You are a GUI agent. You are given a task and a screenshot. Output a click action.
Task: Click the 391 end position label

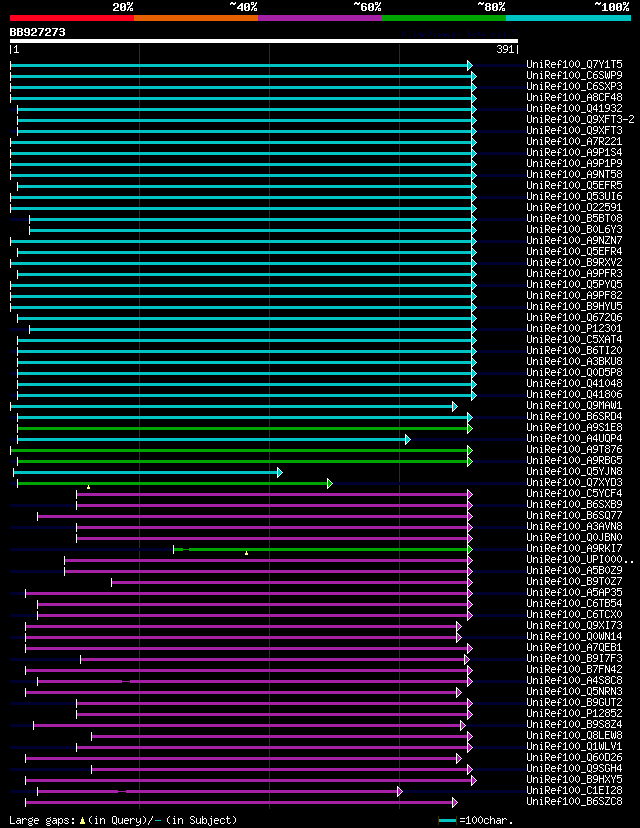tap(506, 50)
